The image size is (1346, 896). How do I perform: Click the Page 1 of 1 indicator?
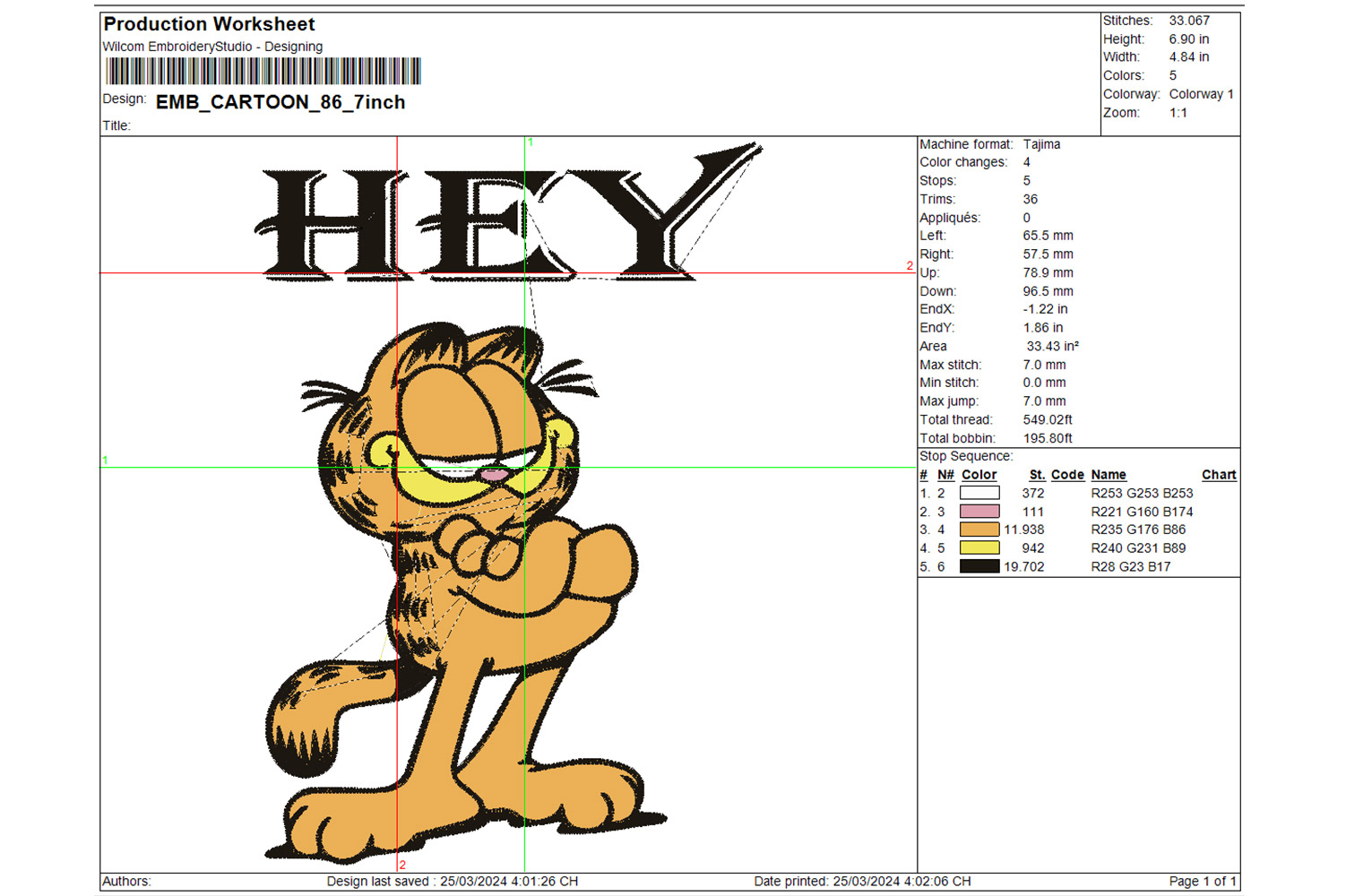pos(1203,882)
